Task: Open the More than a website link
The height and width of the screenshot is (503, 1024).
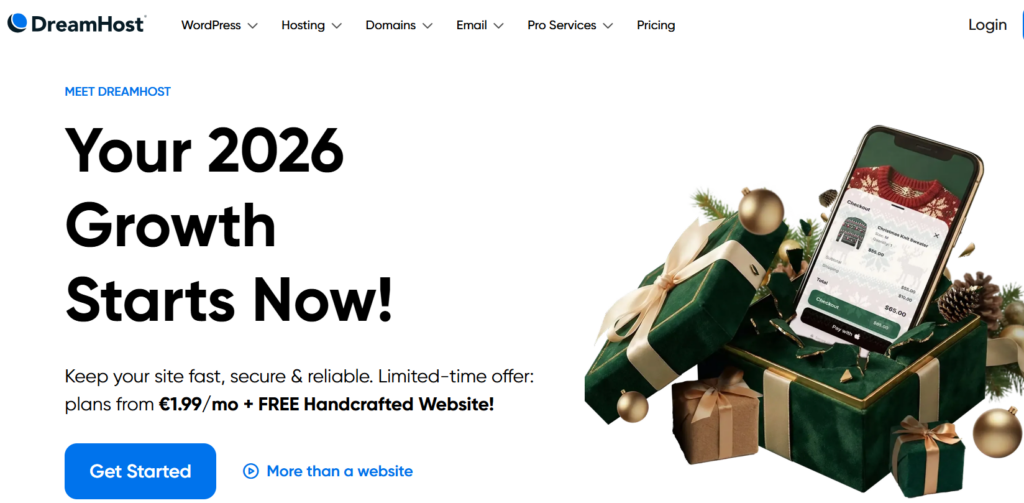Action: pos(340,471)
